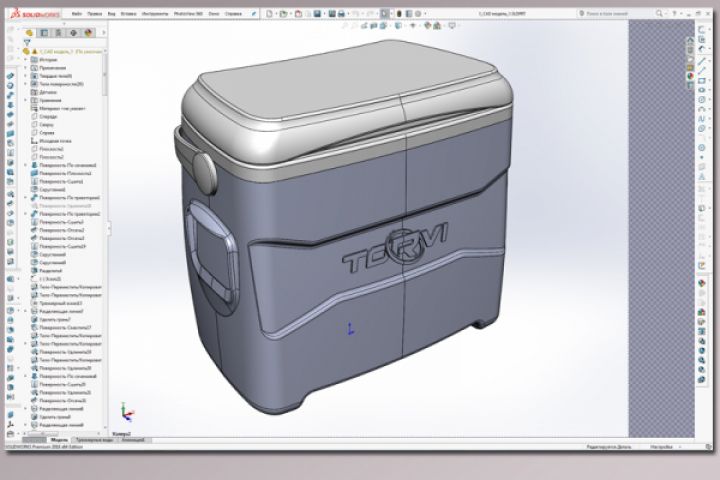
Task: Click the Edit Appearance color ball icon
Action: click(428, 26)
